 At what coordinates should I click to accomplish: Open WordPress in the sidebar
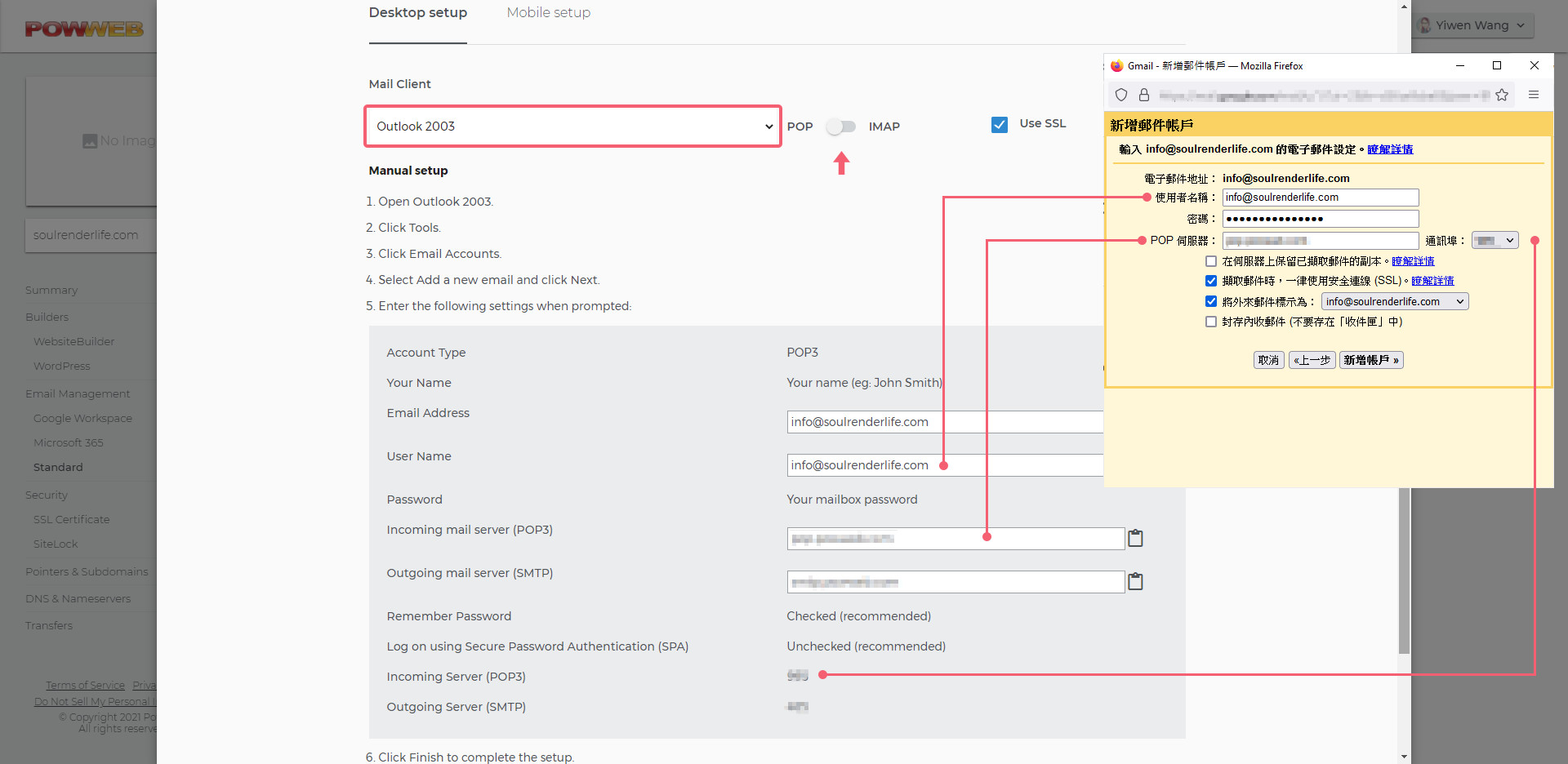point(62,366)
